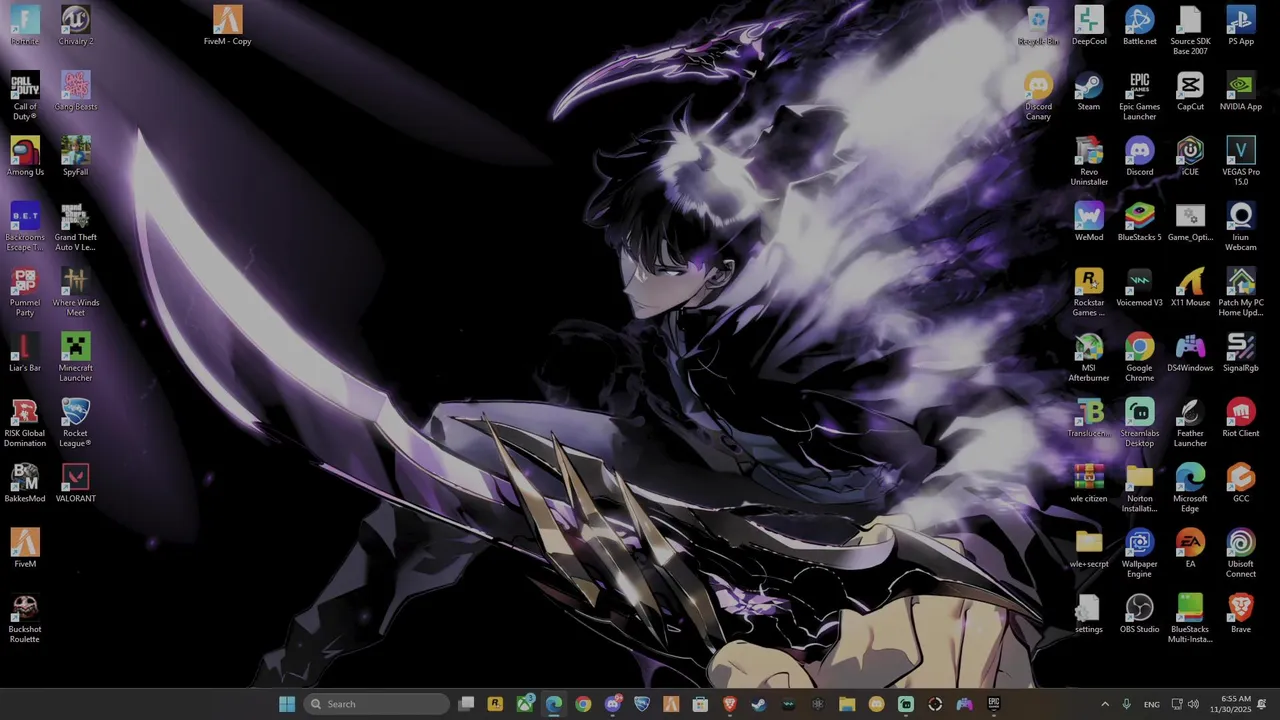Select the VALORANT desktop icon
Image resolution: width=1280 pixels, height=720 pixels.
click(x=76, y=483)
